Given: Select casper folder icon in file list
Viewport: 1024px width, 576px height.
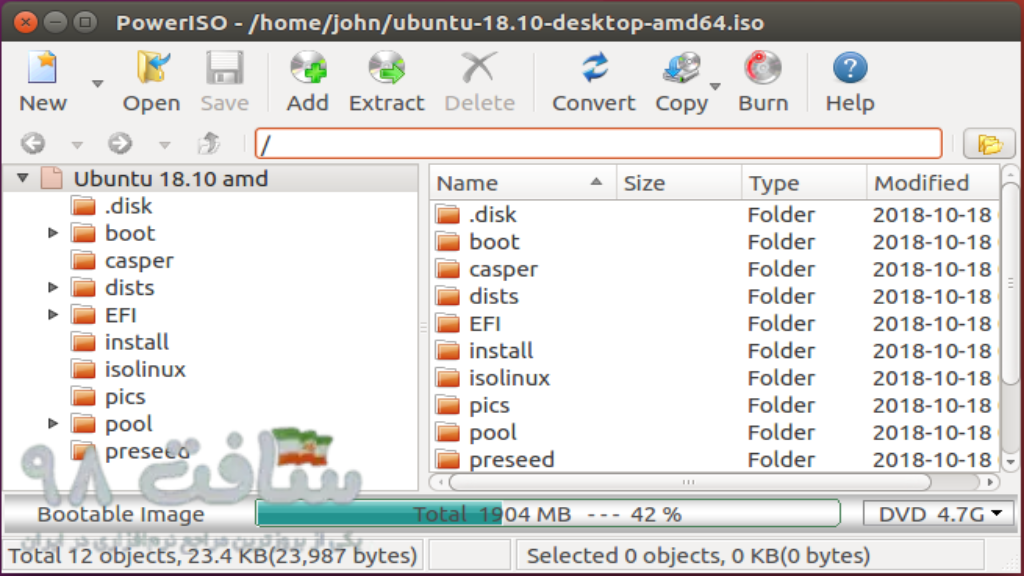Looking at the screenshot, I should pos(448,269).
